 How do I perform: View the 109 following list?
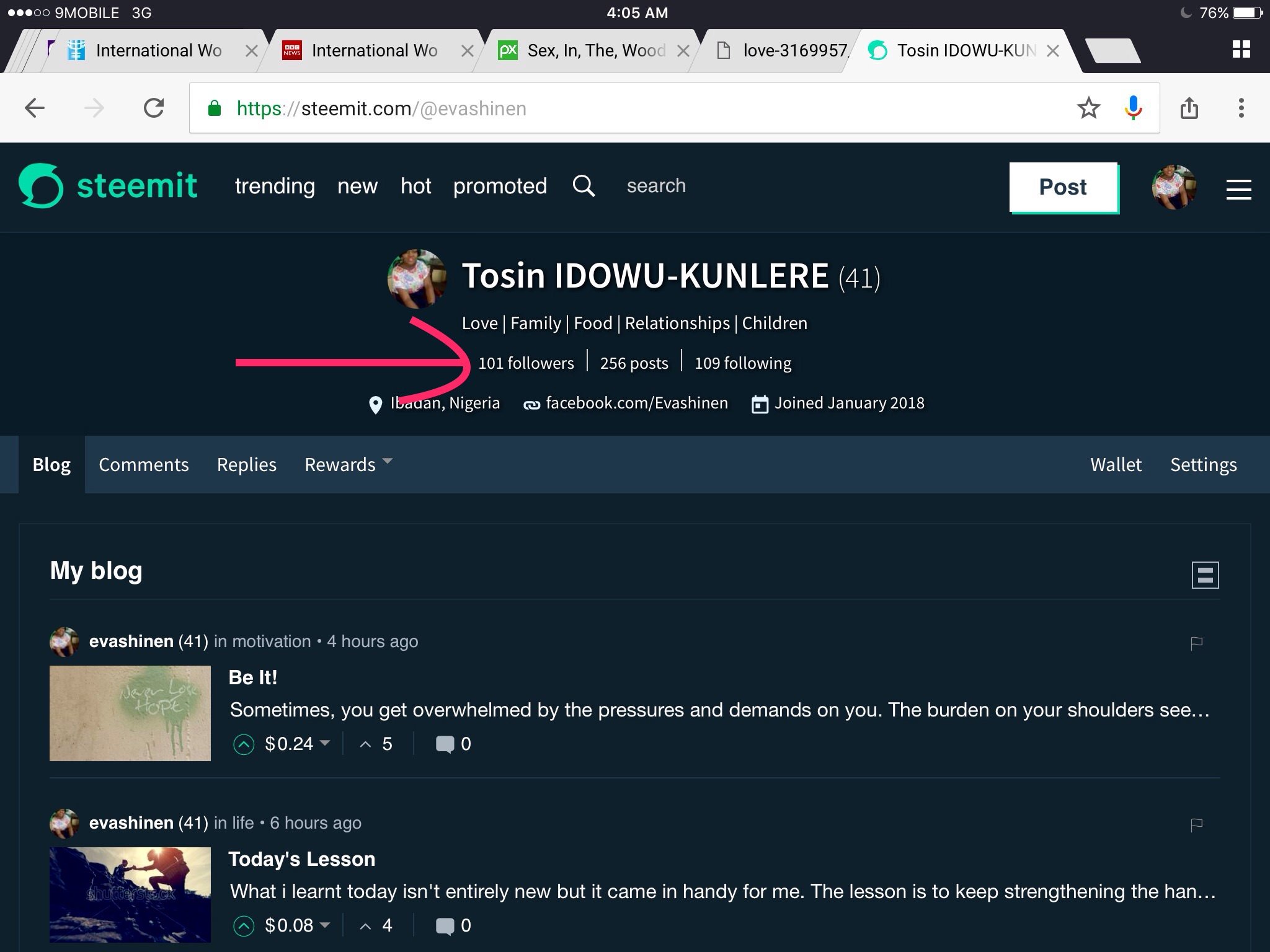click(x=743, y=363)
